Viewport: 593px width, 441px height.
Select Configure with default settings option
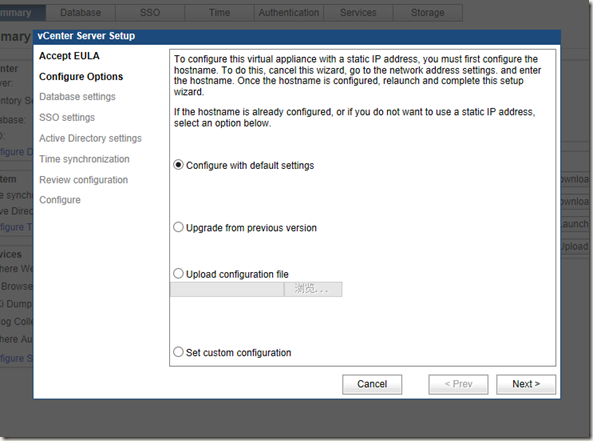click(x=179, y=165)
